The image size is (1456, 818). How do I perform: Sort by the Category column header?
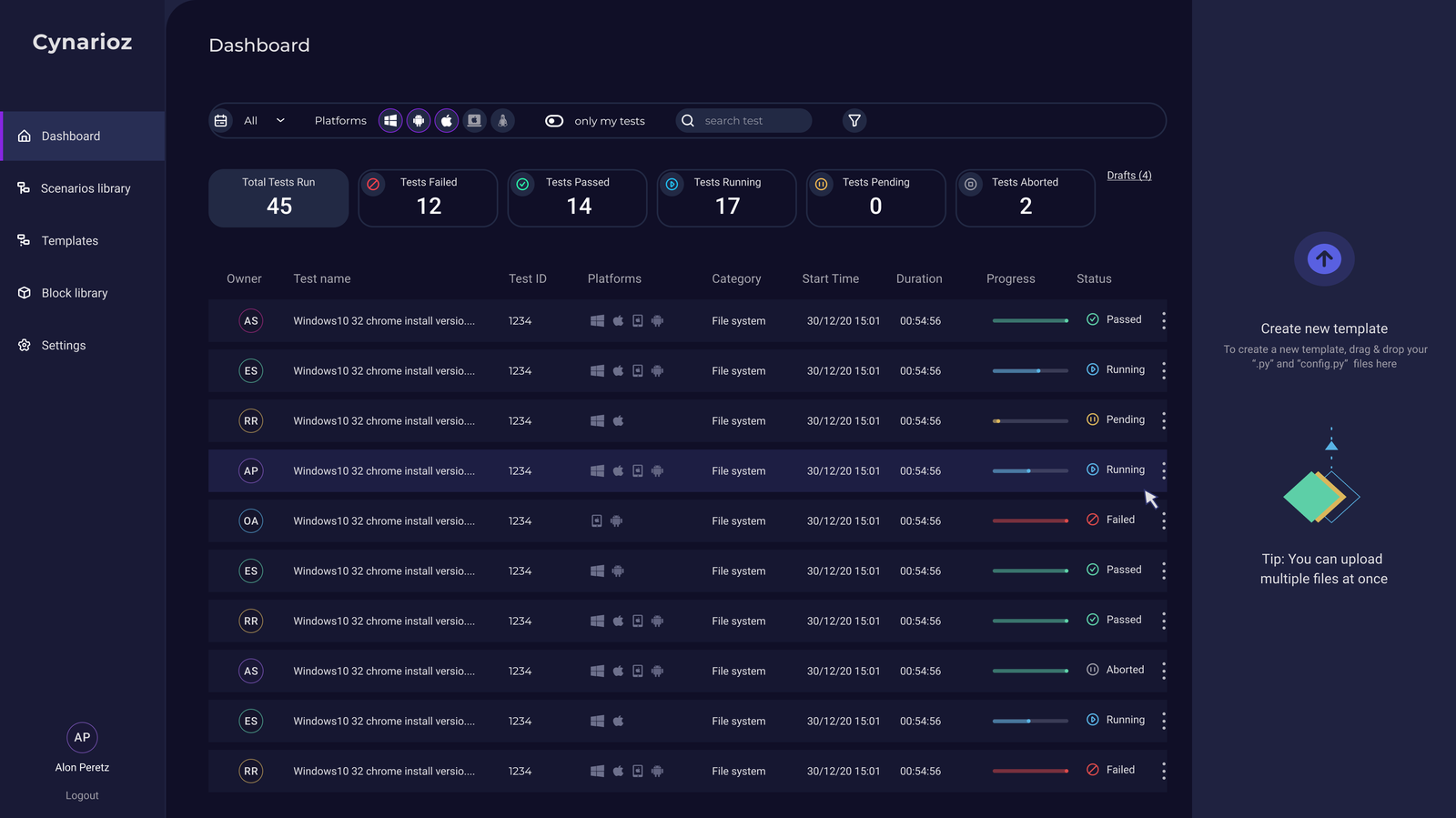736,278
